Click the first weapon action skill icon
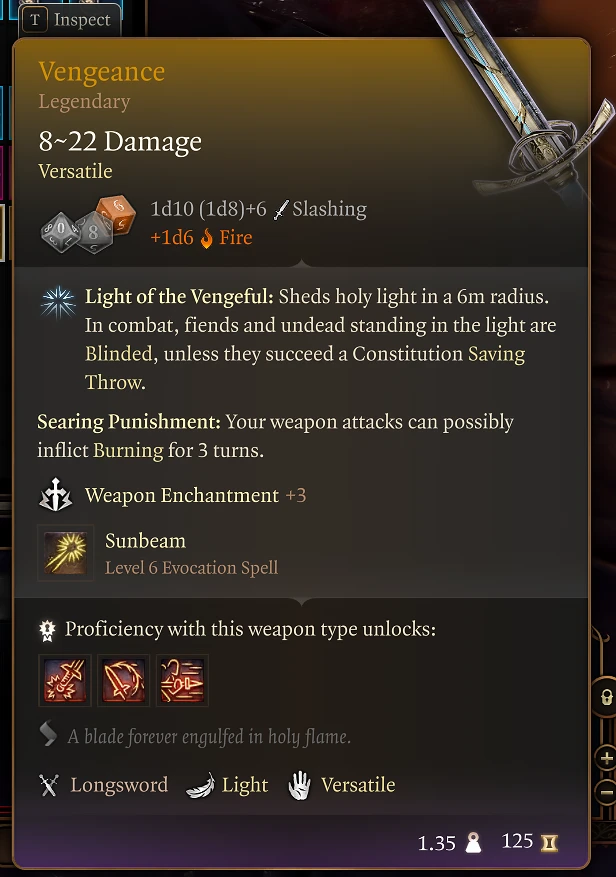Screen dimensions: 616x877 65,680
